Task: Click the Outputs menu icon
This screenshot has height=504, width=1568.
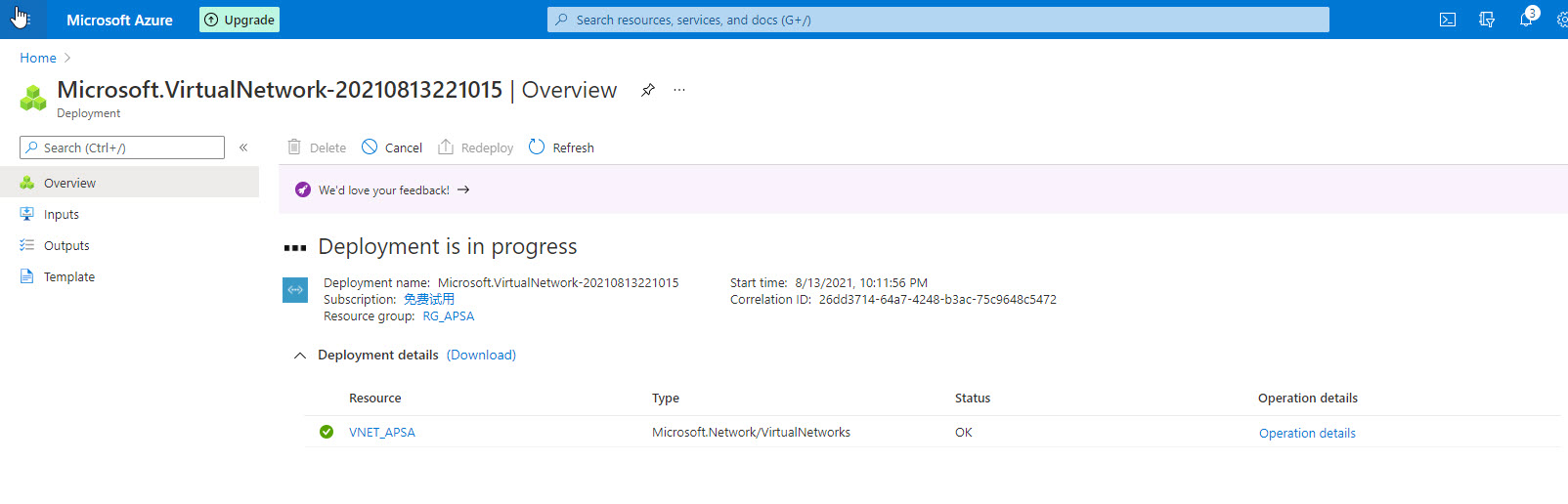Action: pos(27,245)
